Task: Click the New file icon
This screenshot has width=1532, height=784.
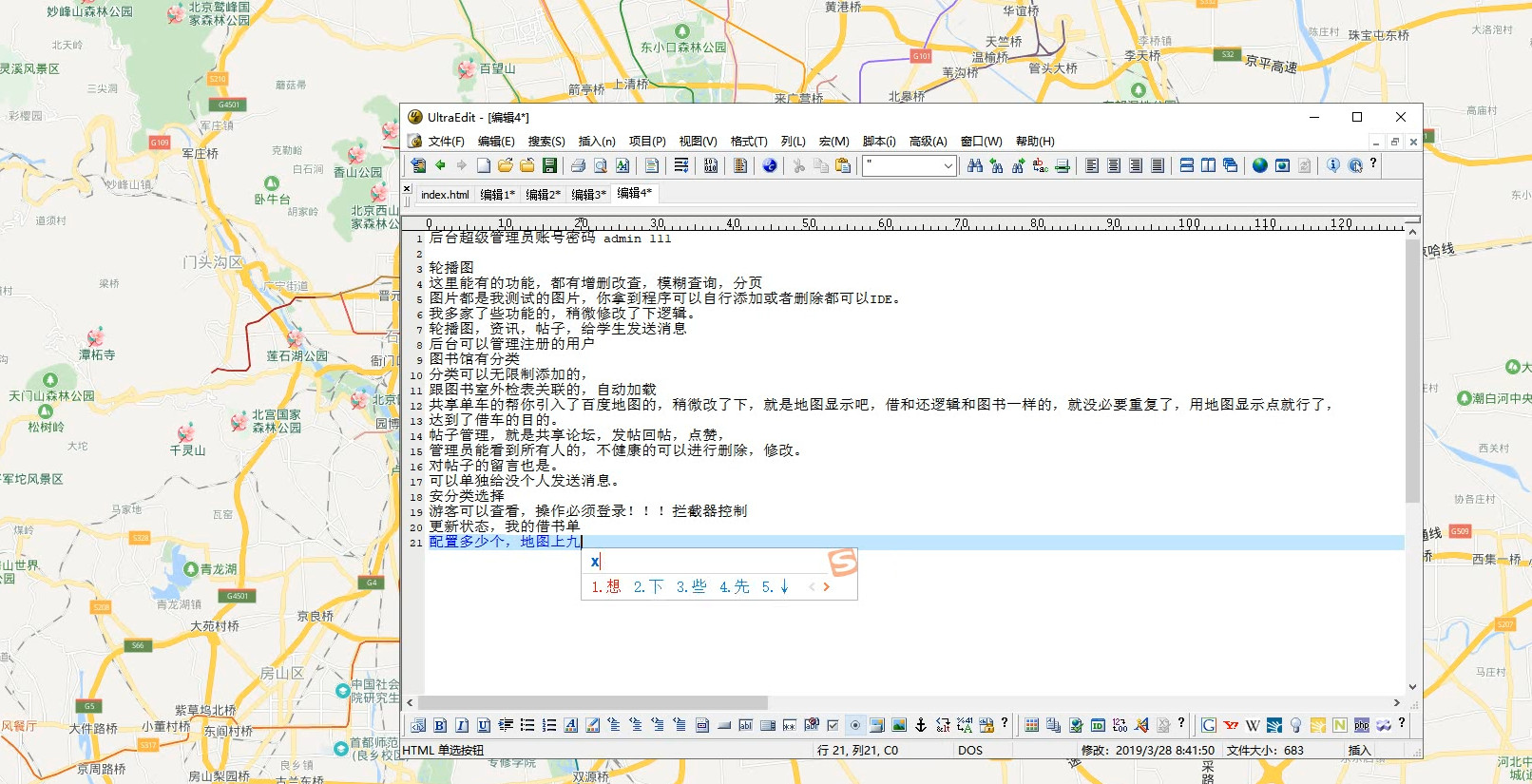Action: point(484,165)
